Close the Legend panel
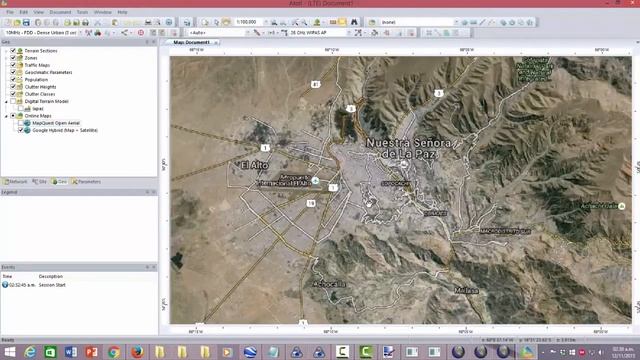The width and height of the screenshot is (640, 360). (154, 192)
